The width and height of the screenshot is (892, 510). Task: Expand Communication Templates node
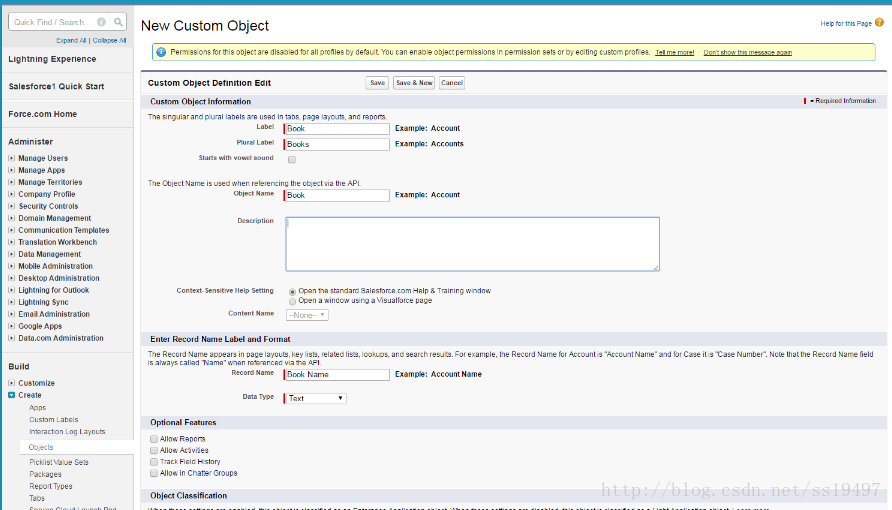pyautogui.click(x=11, y=230)
